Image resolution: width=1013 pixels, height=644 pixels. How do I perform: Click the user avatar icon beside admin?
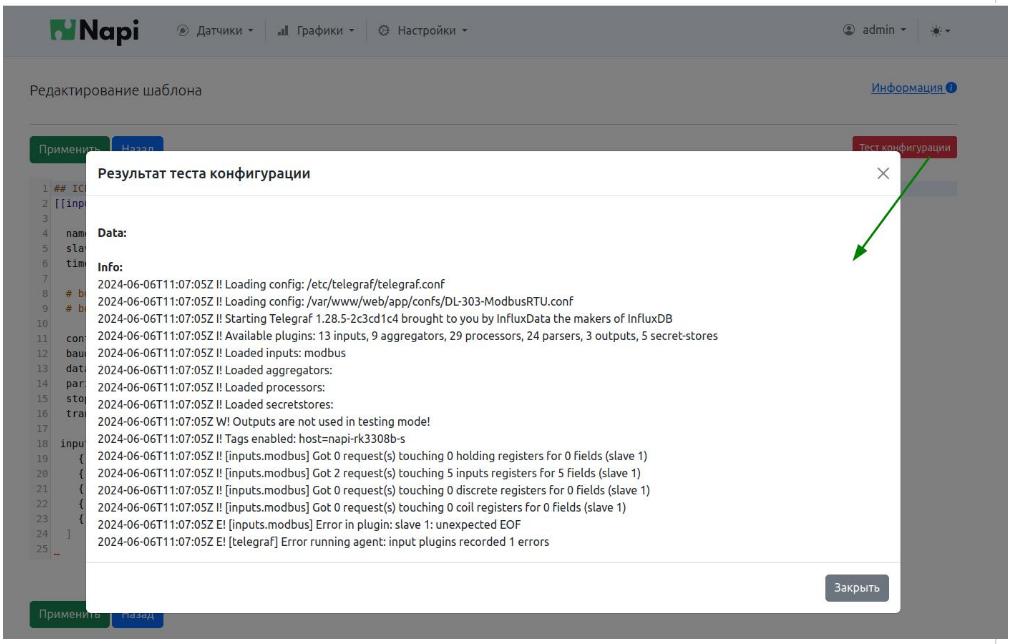pyautogui.click(x=850, y=31)
